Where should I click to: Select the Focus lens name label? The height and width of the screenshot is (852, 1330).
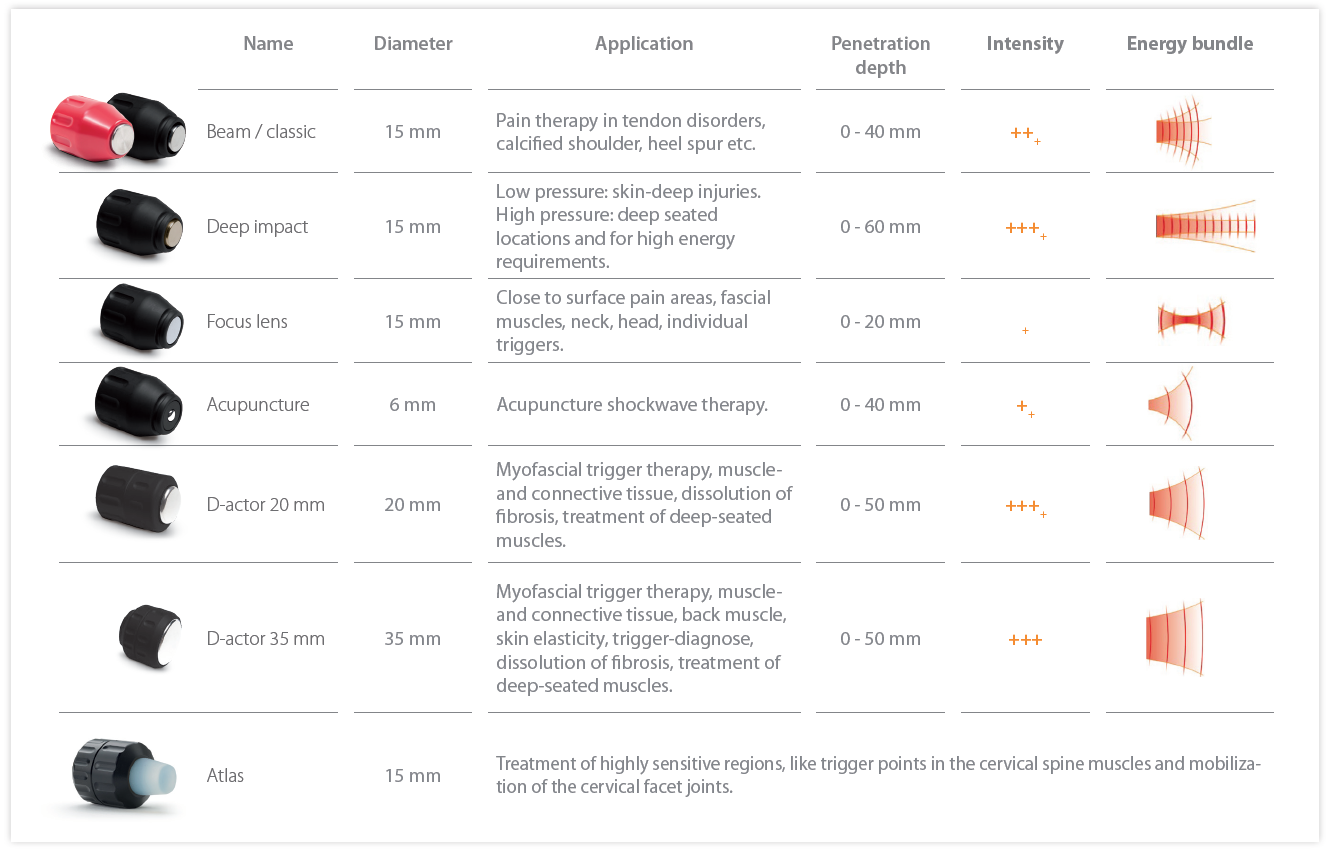(x=247, y=322)
